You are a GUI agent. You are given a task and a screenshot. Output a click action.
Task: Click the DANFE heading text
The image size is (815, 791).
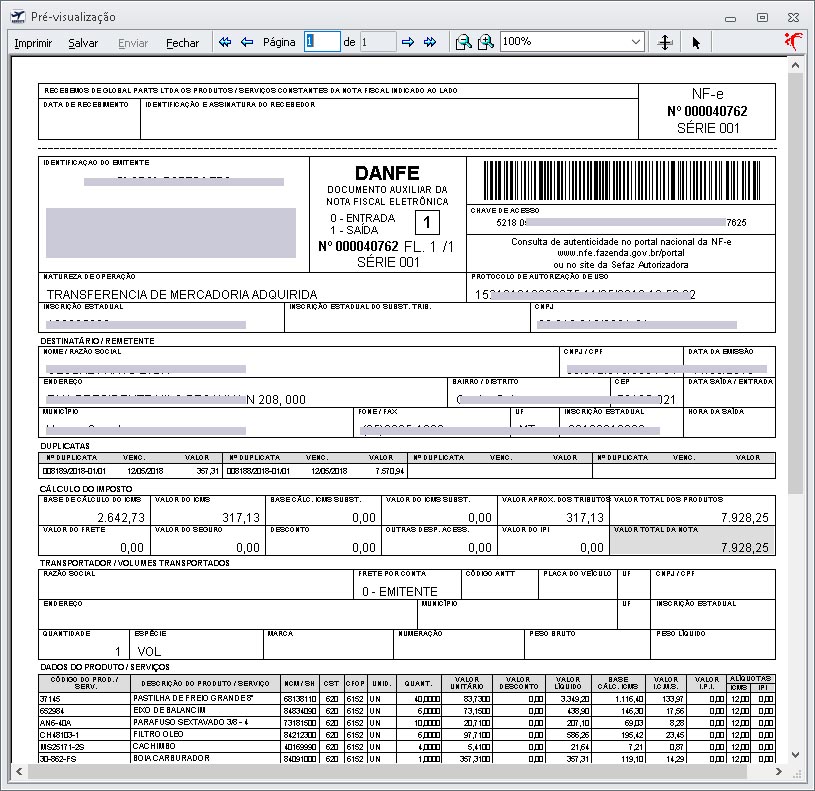point(387,173)
